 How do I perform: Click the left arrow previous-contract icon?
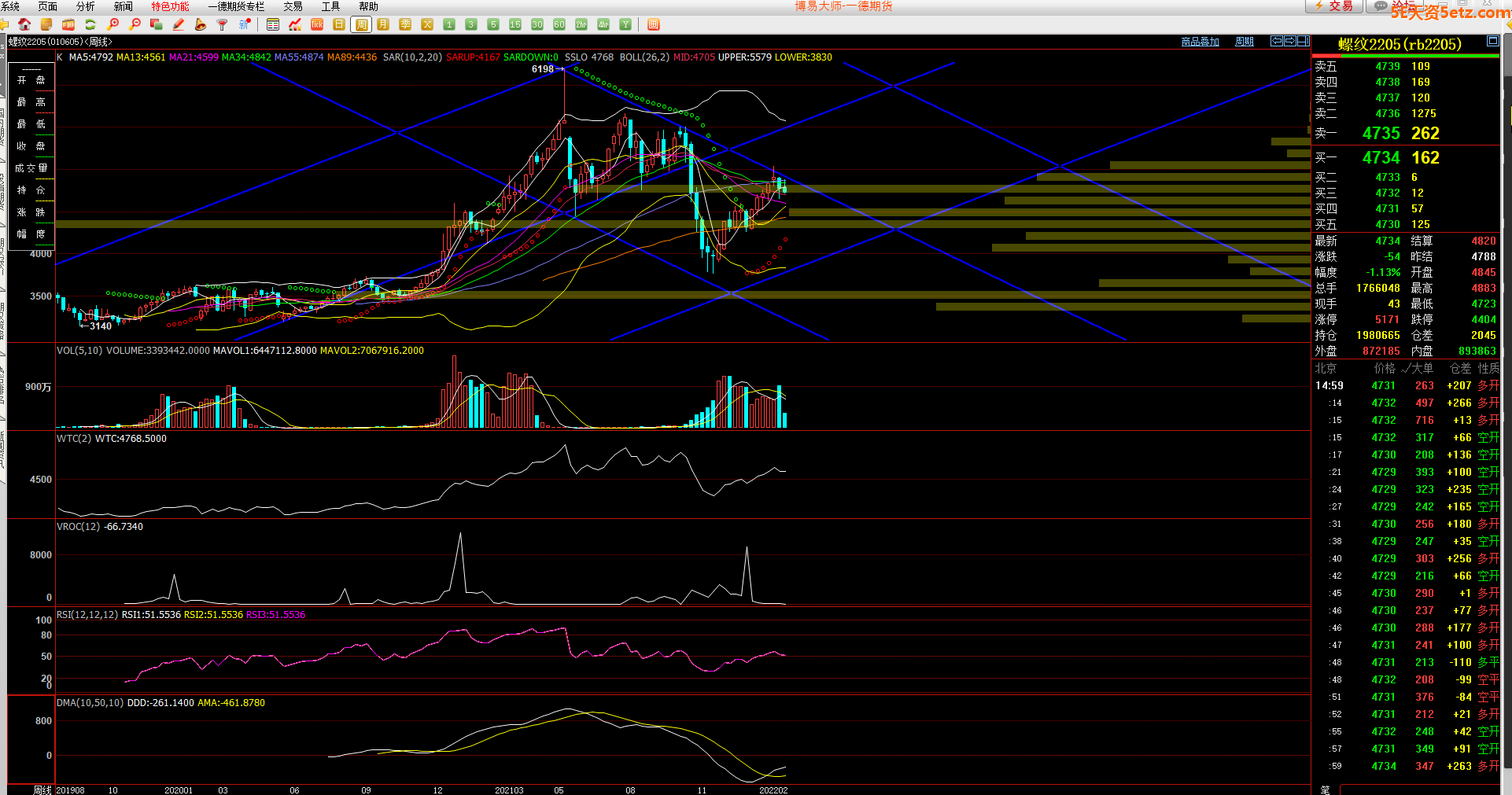1277,41
